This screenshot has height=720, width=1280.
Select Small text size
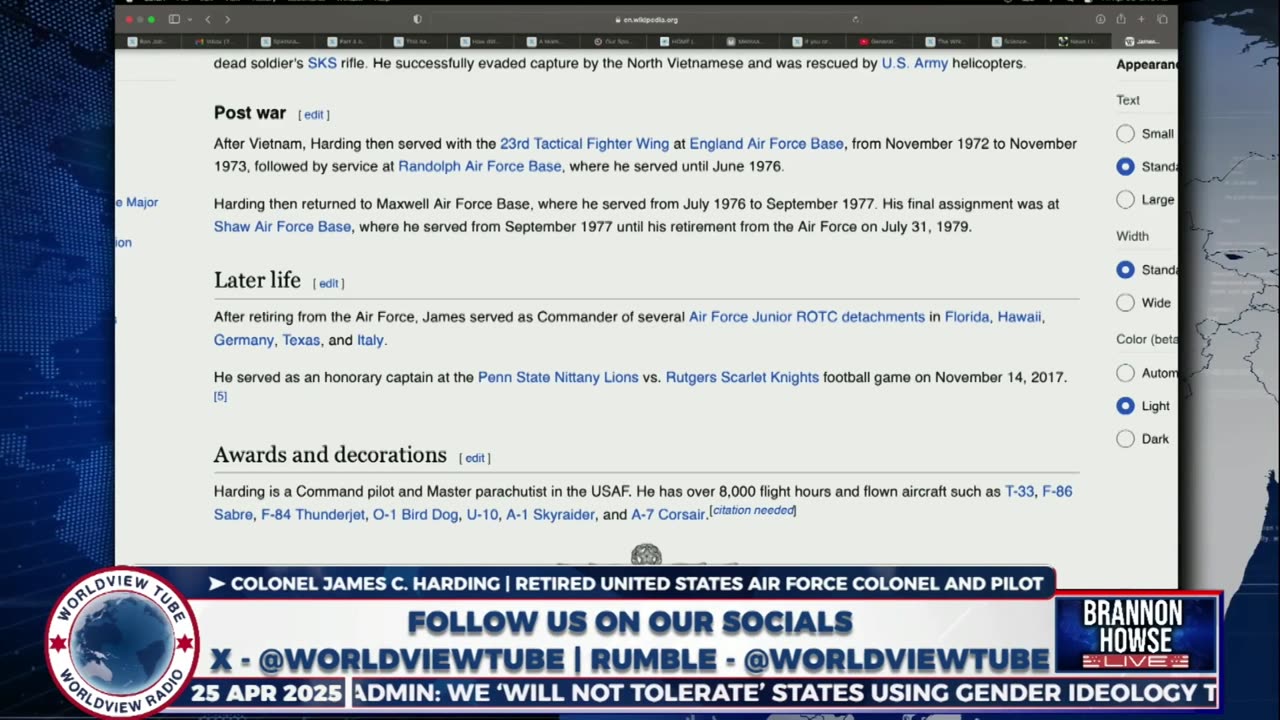tap(1126, 134)
